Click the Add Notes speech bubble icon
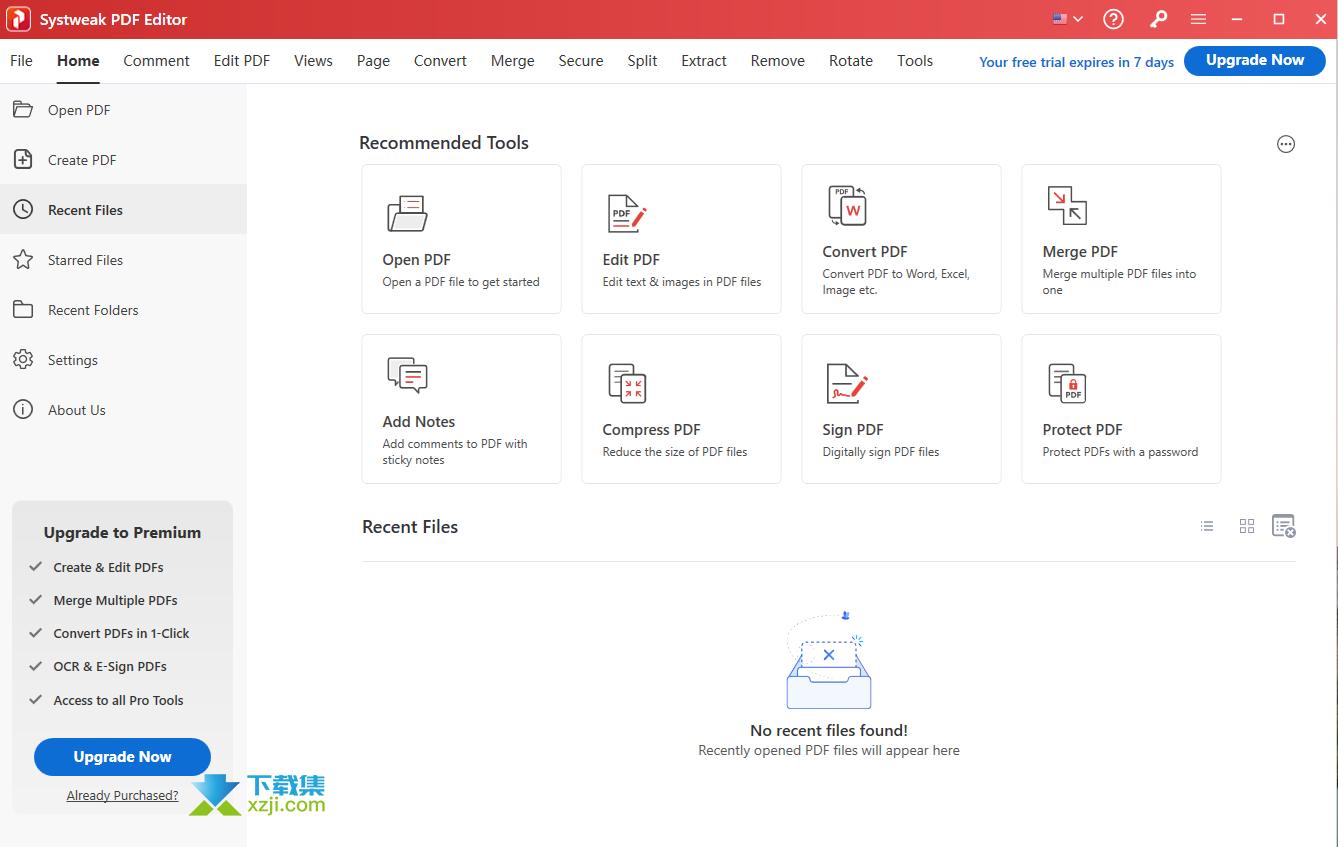The image size is (1338, 847). pyautogui.click(x=407, y=375)
